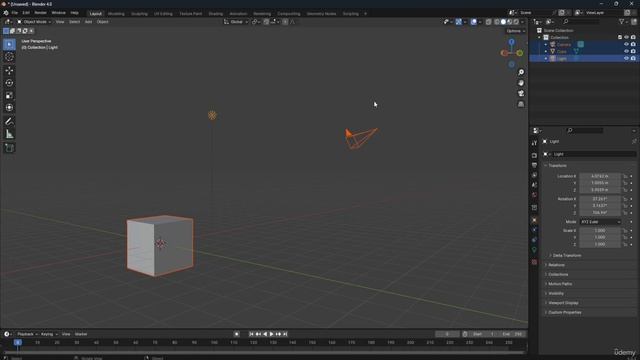Disable Camera in renders in outliner
The width and height of the screenshot is (640, 360).
tap(633, 44)
